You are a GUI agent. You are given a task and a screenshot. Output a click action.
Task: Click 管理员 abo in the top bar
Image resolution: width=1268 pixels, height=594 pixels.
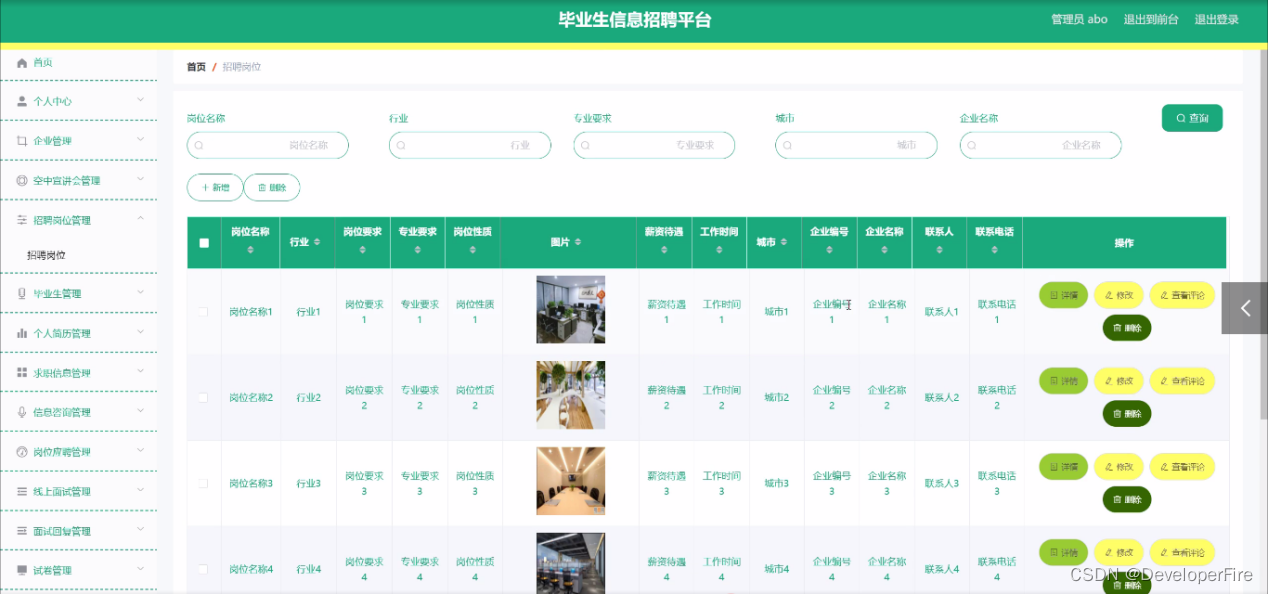pyautogui.click(x=1079, y=19)
